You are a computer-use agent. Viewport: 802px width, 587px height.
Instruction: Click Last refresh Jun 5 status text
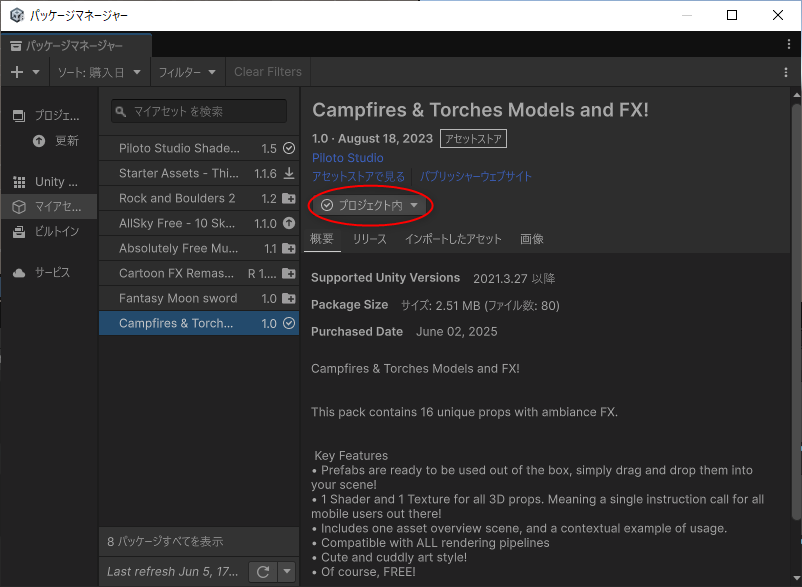172,572
